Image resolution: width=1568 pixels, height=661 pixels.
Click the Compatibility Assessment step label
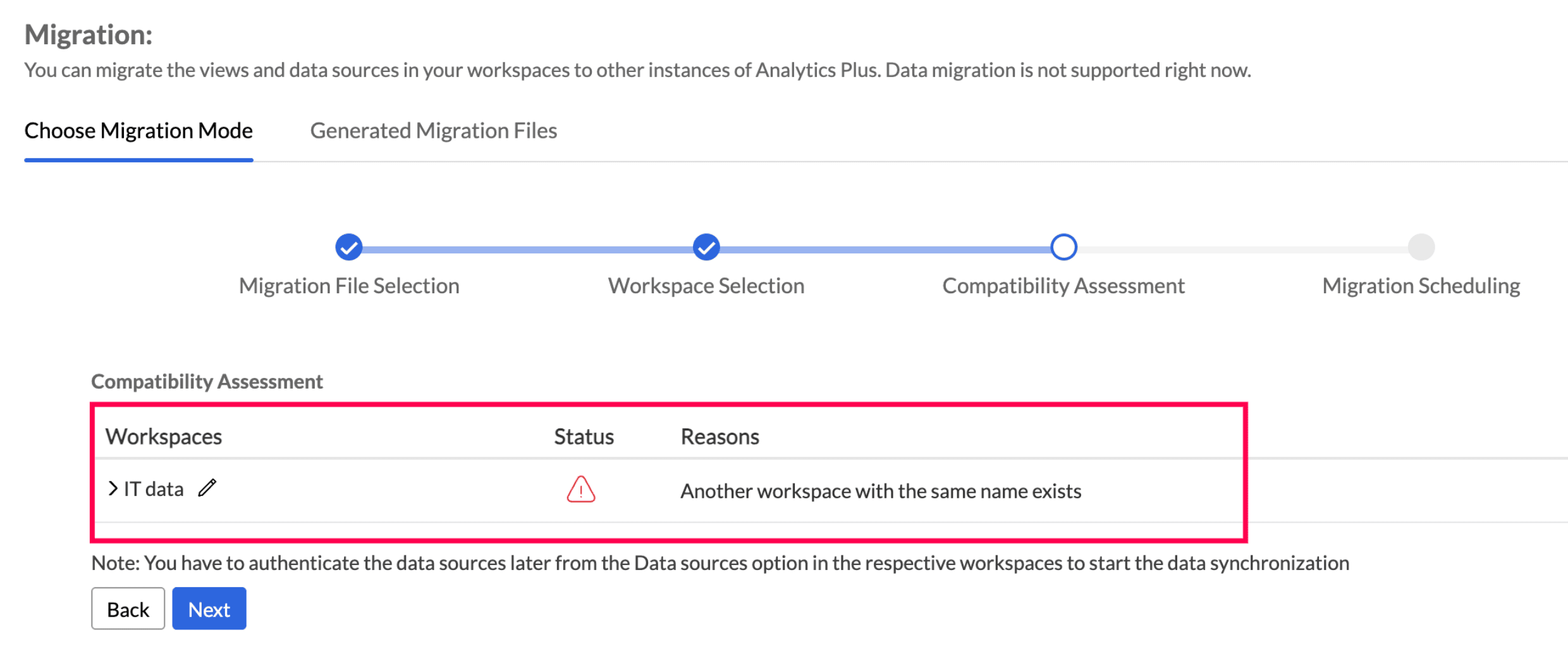click(x=1063, y=286)
